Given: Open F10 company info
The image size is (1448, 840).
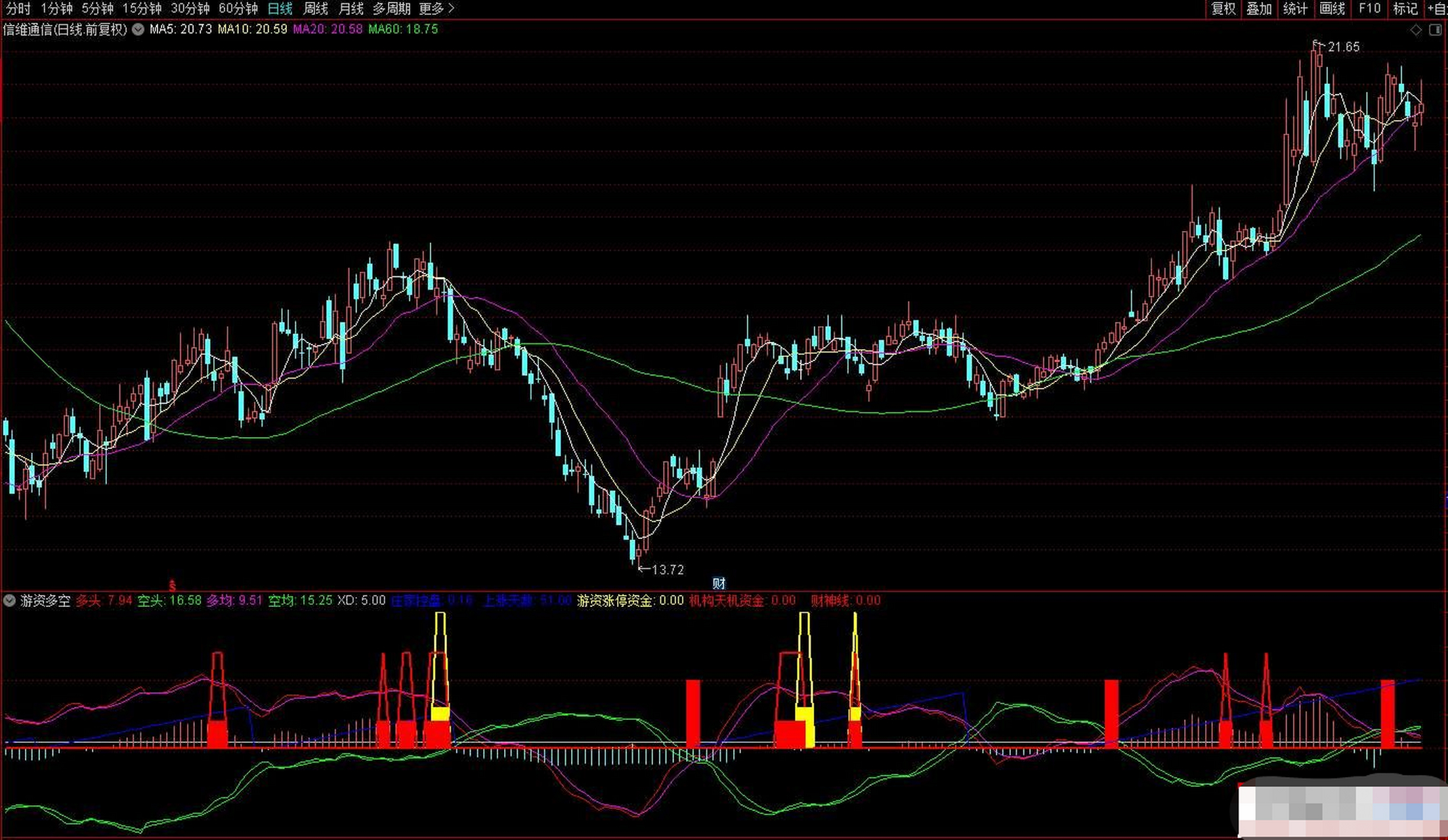Looking at the screenshot, I should pos(1369,9).
